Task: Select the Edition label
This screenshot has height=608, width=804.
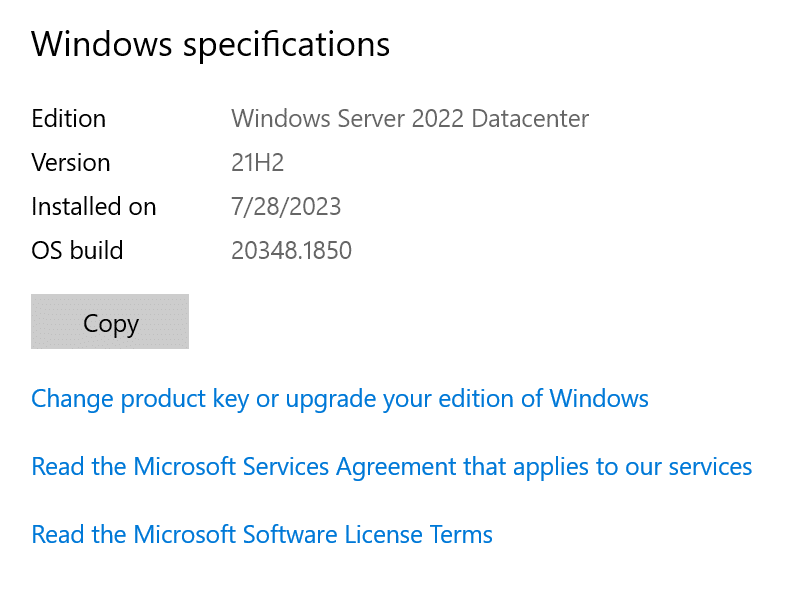Action: (68, 118)
